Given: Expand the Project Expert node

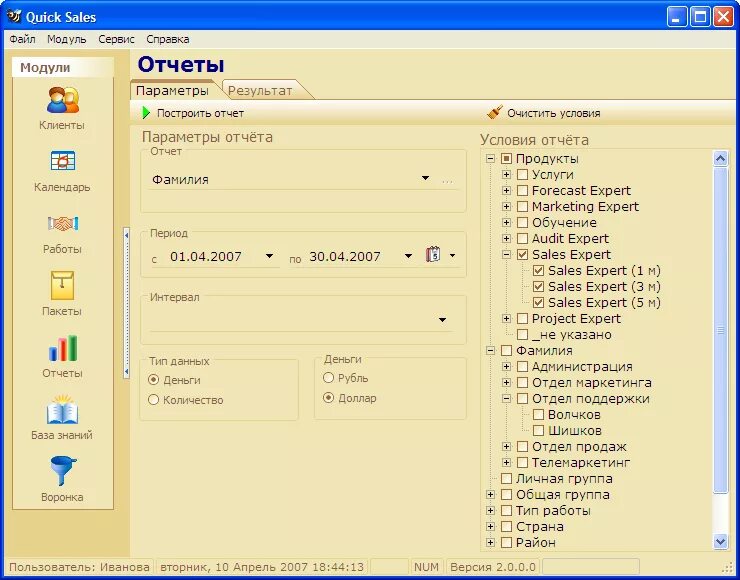Looking at the screenshot, I should click(506, 319).
